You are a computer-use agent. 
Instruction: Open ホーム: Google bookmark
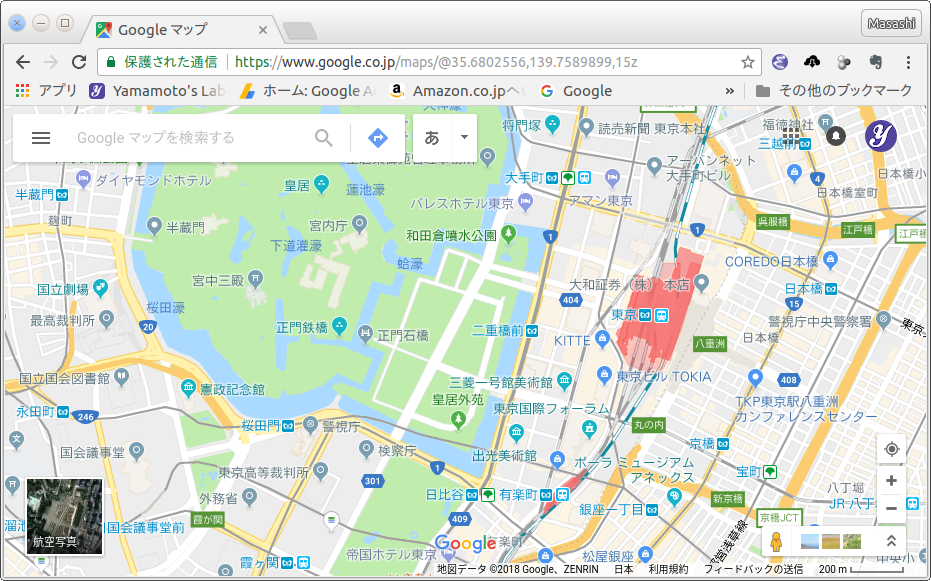pyautogui.click(x=308, y=91)
